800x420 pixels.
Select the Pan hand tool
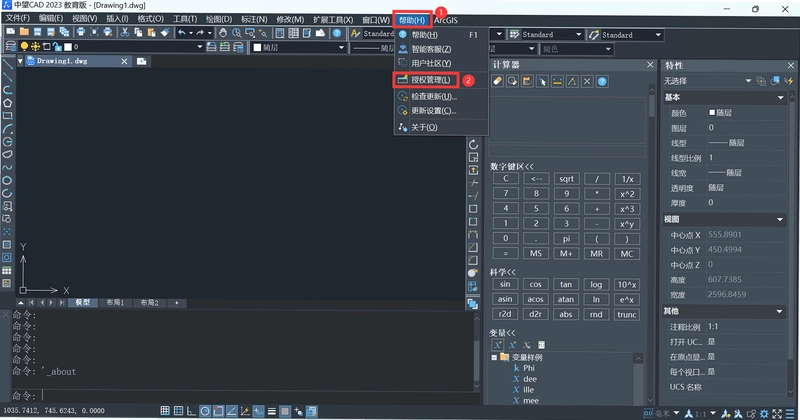(x=223, y=33)
